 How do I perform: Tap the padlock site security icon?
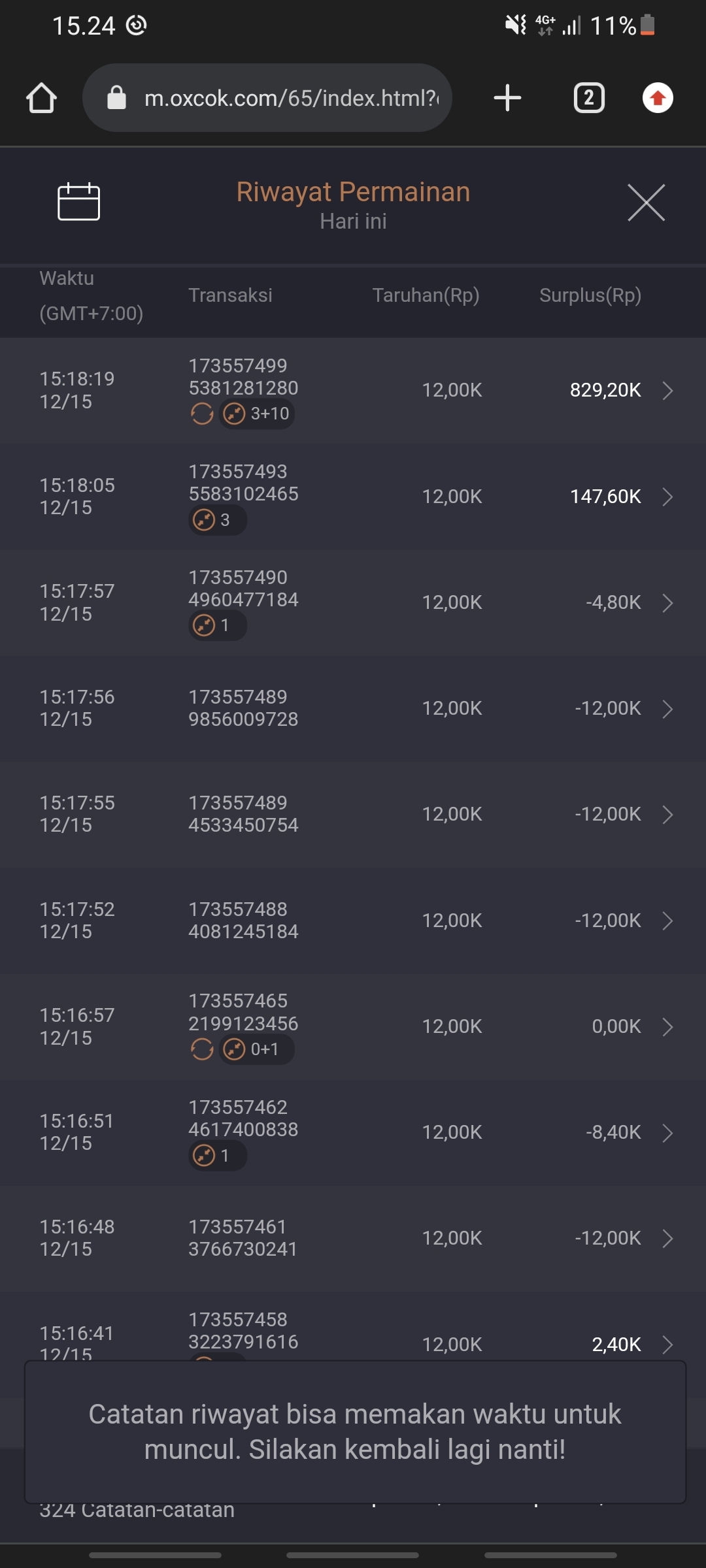pyautogui.click(x=116, y=98)
